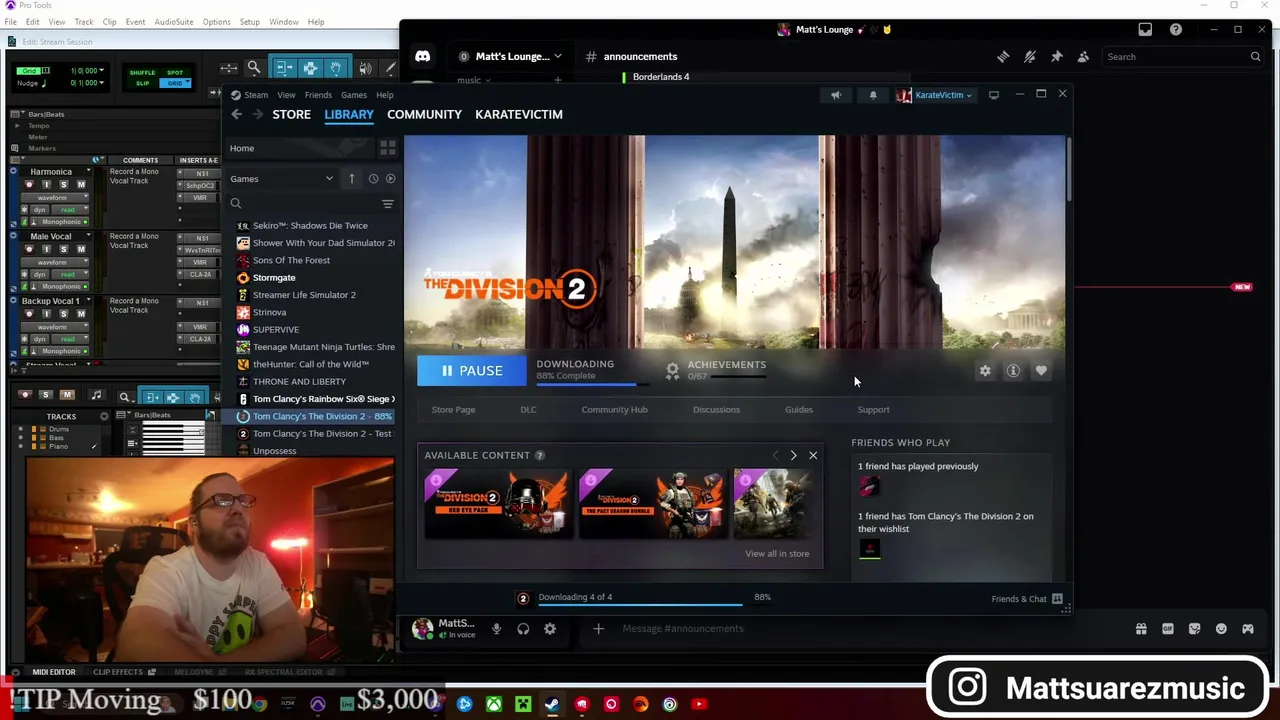Switch to Steam STORE tab

(291, 115)
